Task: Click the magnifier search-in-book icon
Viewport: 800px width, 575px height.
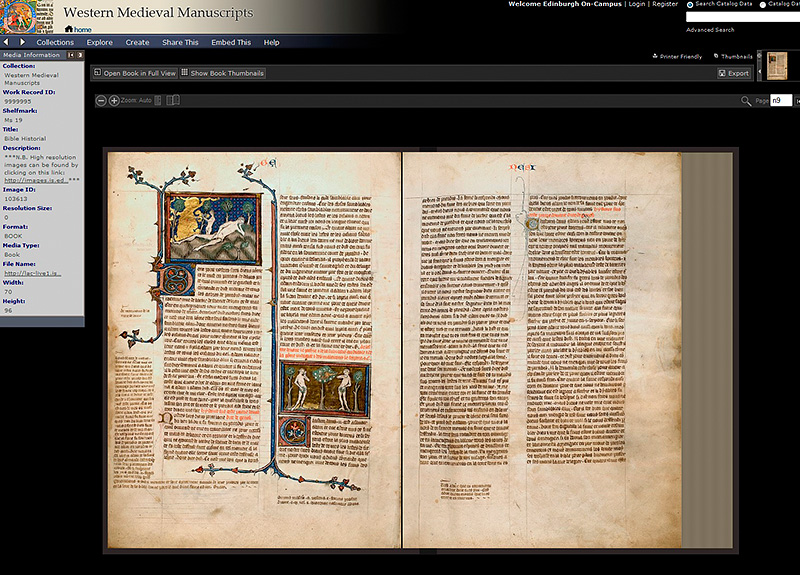Action: click(x=746, y=101)
